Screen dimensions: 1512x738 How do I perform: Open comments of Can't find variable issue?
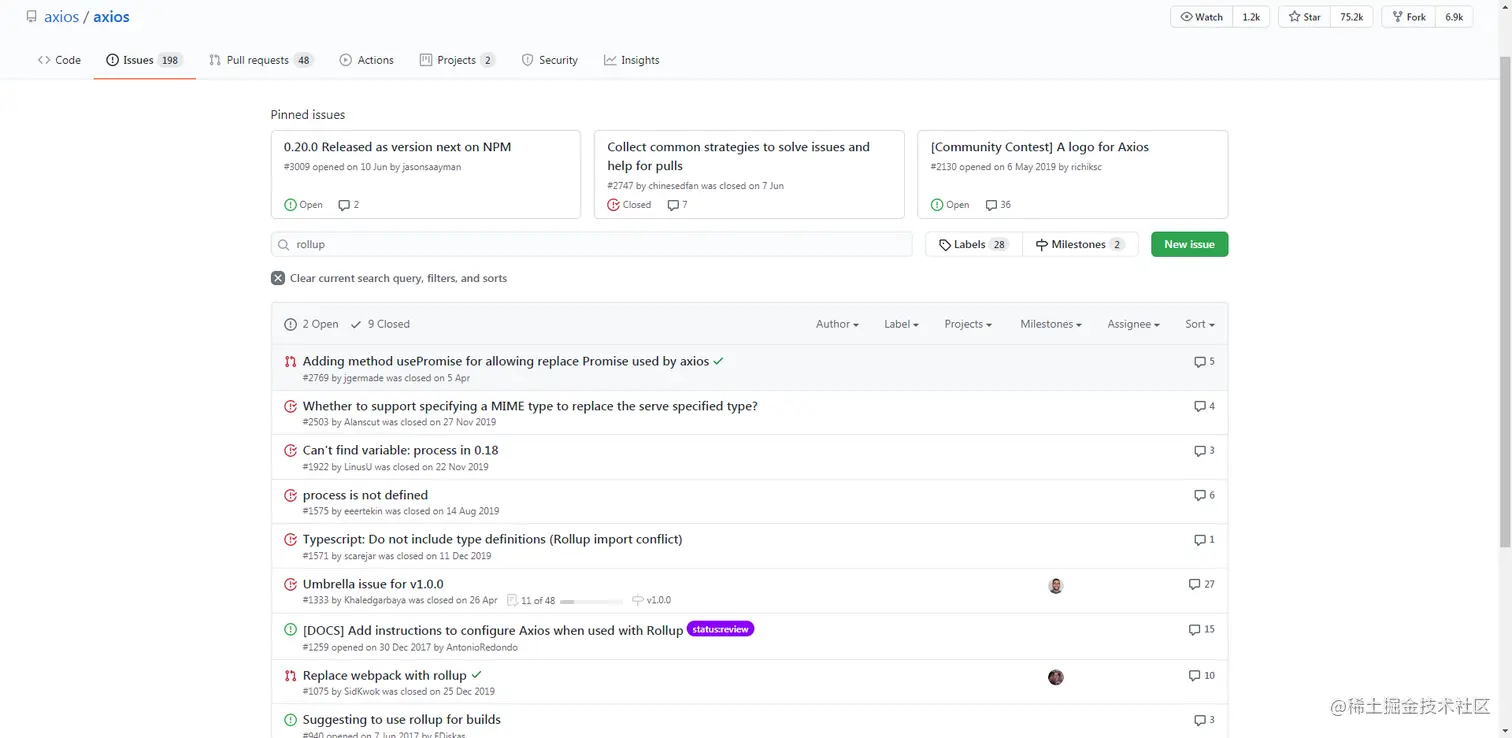point(1204,451)
